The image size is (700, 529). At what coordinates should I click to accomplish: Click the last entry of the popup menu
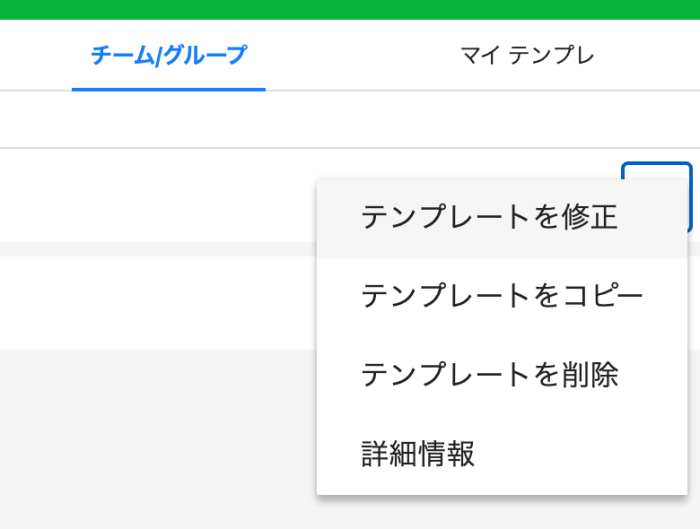click(x=502, y=454)
